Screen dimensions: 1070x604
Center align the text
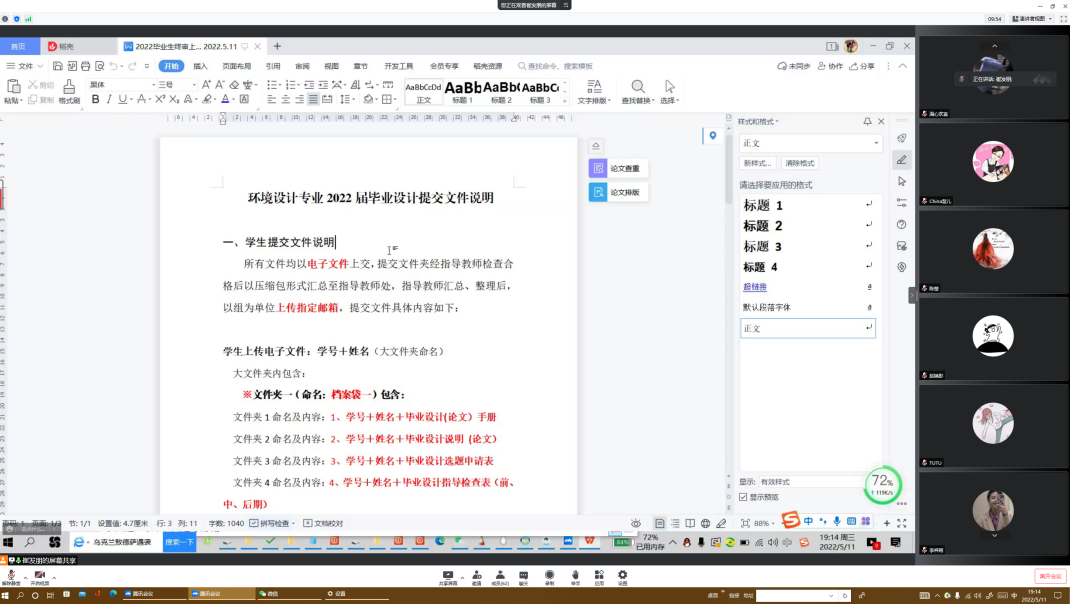[x=285, y=100]
